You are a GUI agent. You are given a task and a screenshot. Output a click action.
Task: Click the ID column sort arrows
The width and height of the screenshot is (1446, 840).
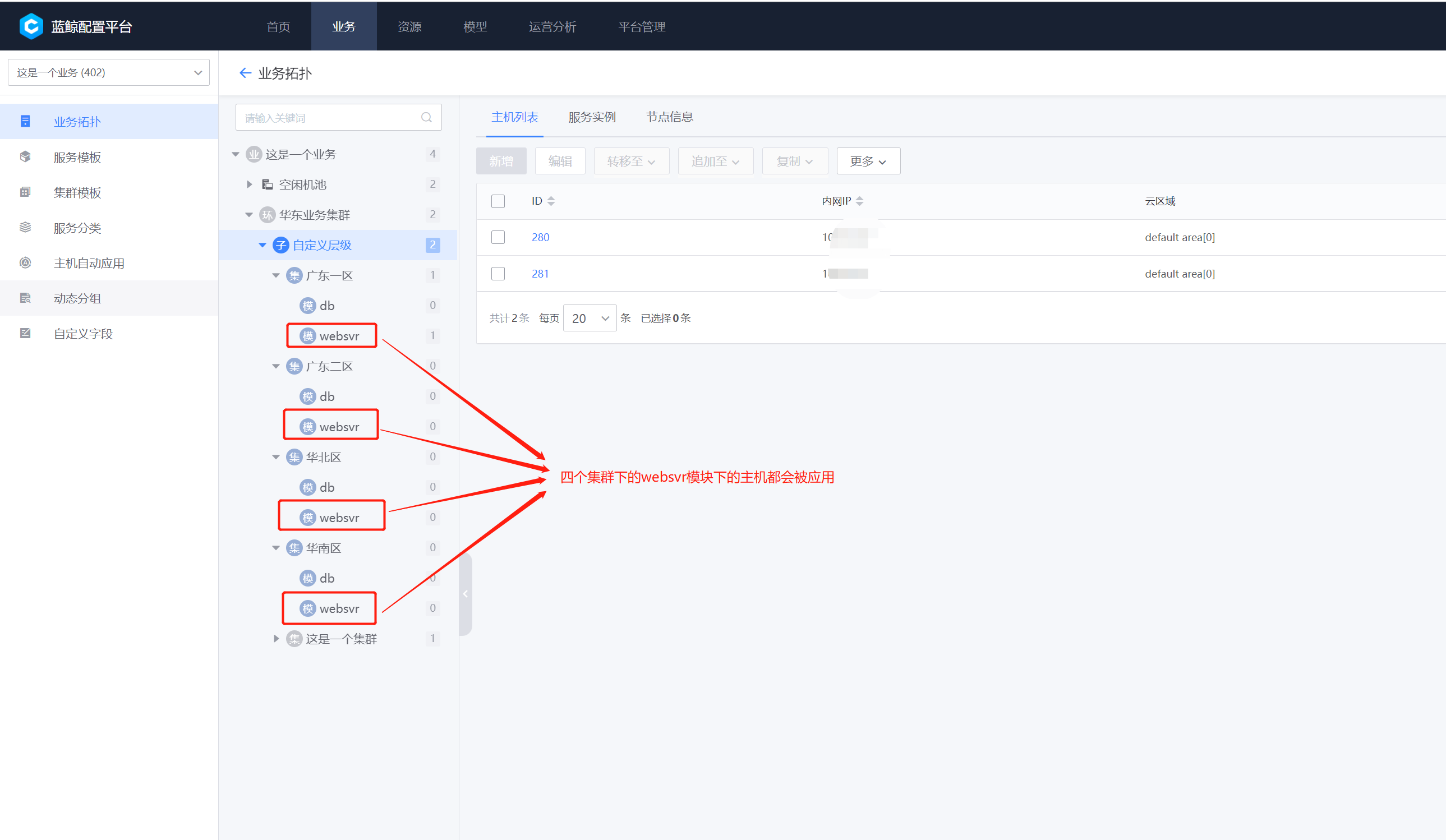pos(551,201)
